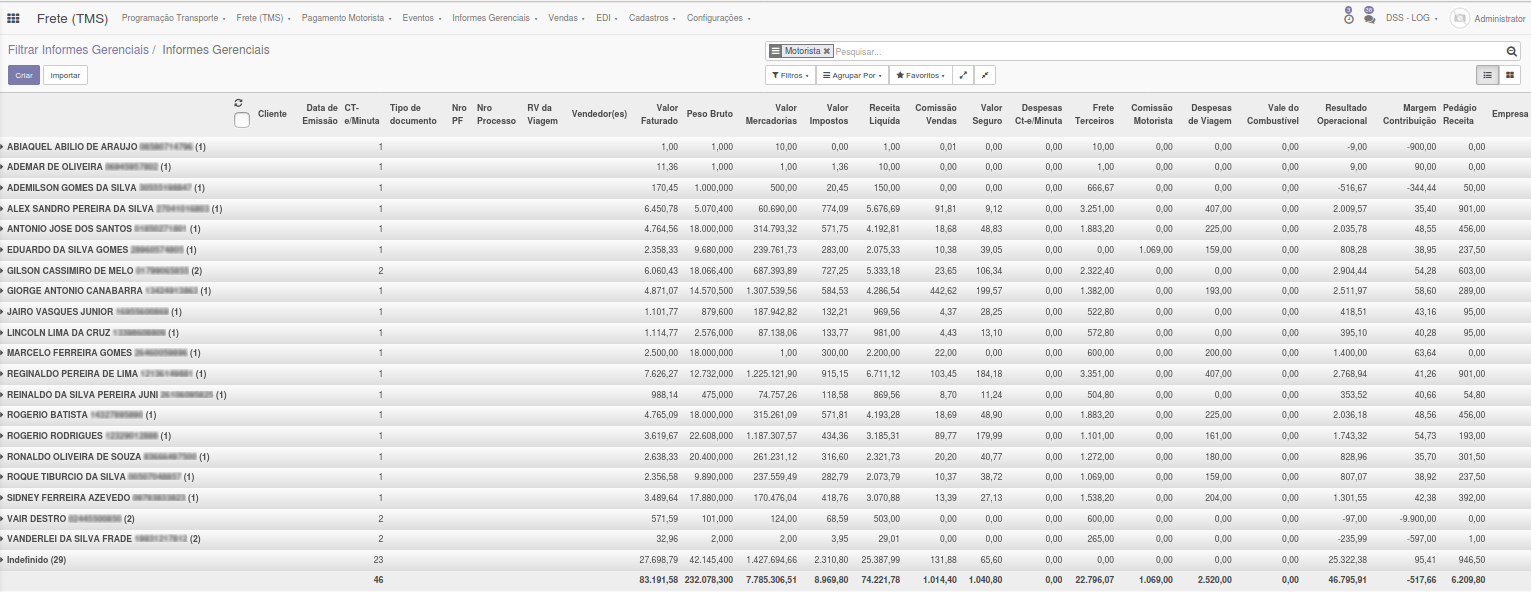Open the Configurações menu
Image resolution: width=1531 pixels, height=592 pixels.
(x=718, y=18)
